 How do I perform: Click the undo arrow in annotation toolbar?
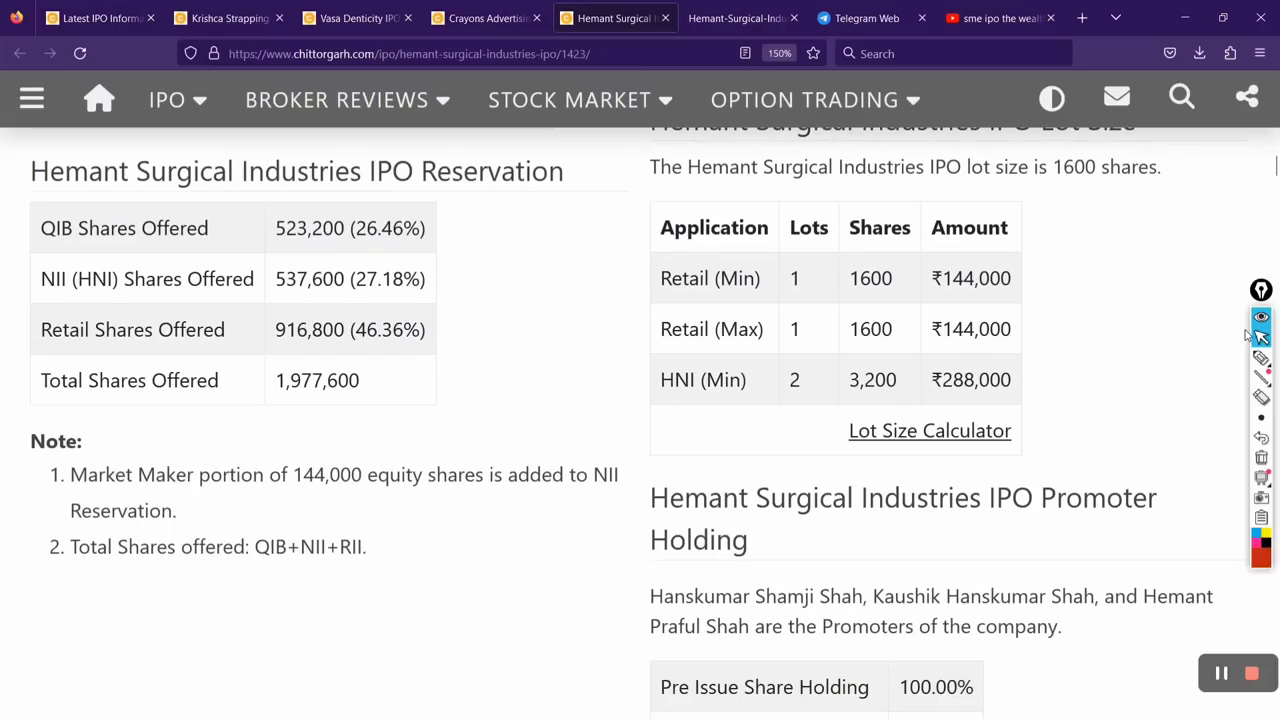click(x=1261, y=437)
